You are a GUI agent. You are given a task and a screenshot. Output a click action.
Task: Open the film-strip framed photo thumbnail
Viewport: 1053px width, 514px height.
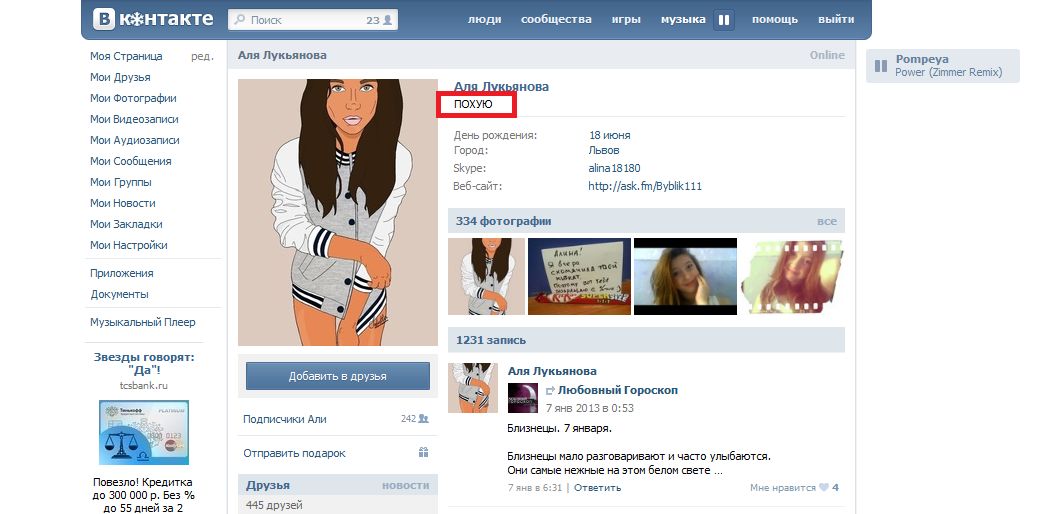pyautogui.click(x=792, y=276)
